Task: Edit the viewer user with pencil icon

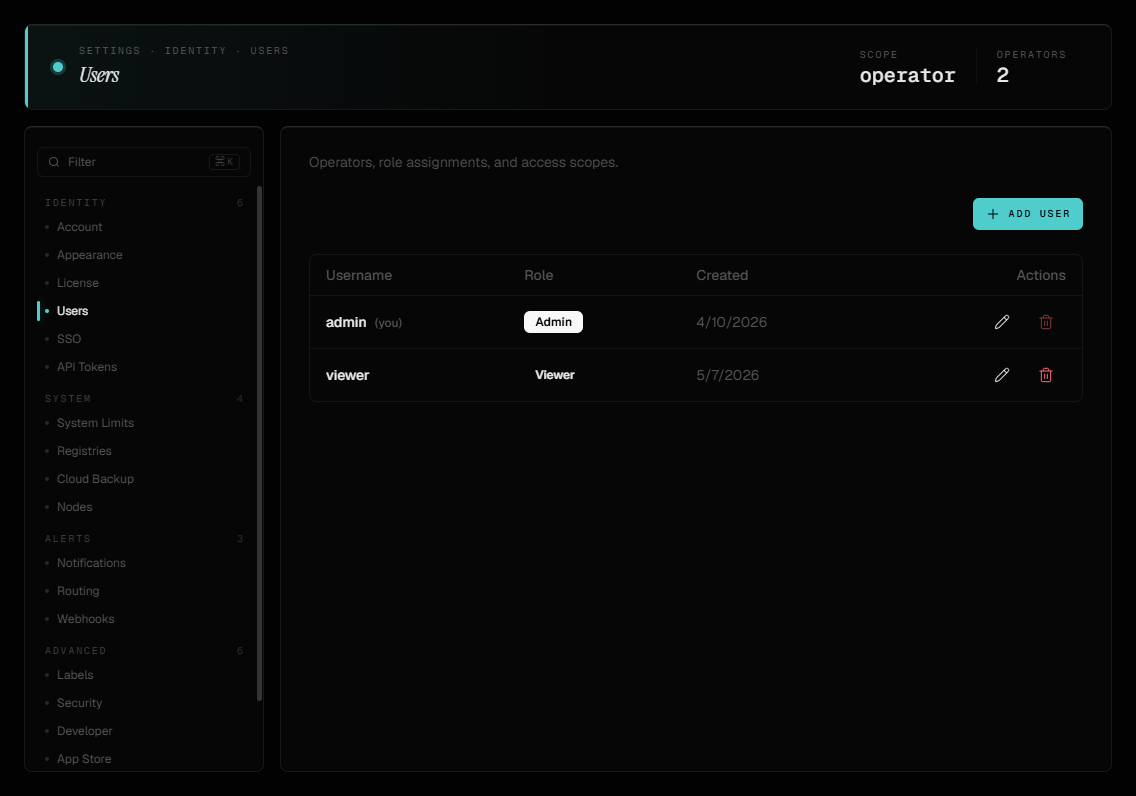Action: coord(1001,375)
